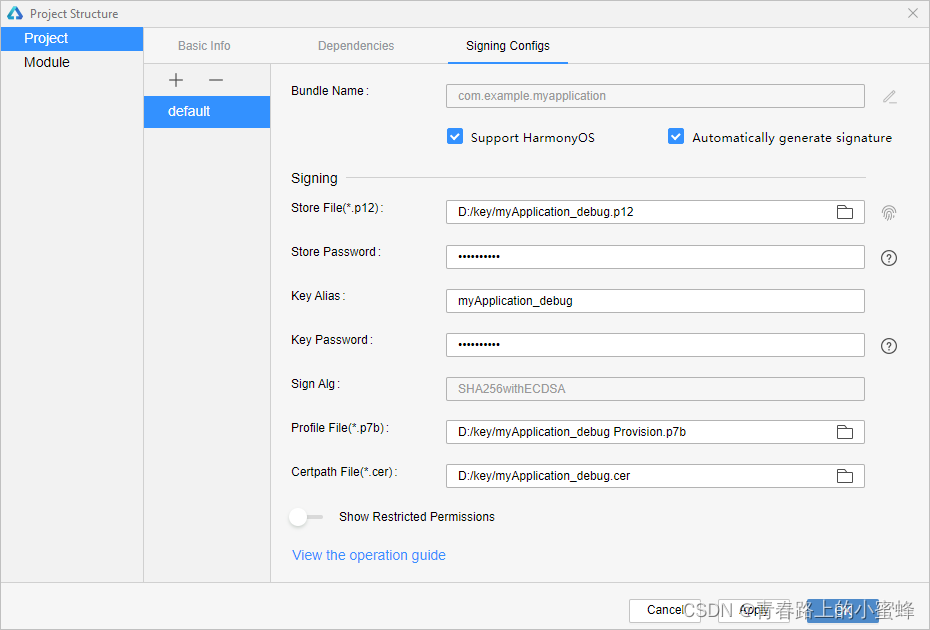Enable Show Restricted Permissions switch

[x=305, y=517]
